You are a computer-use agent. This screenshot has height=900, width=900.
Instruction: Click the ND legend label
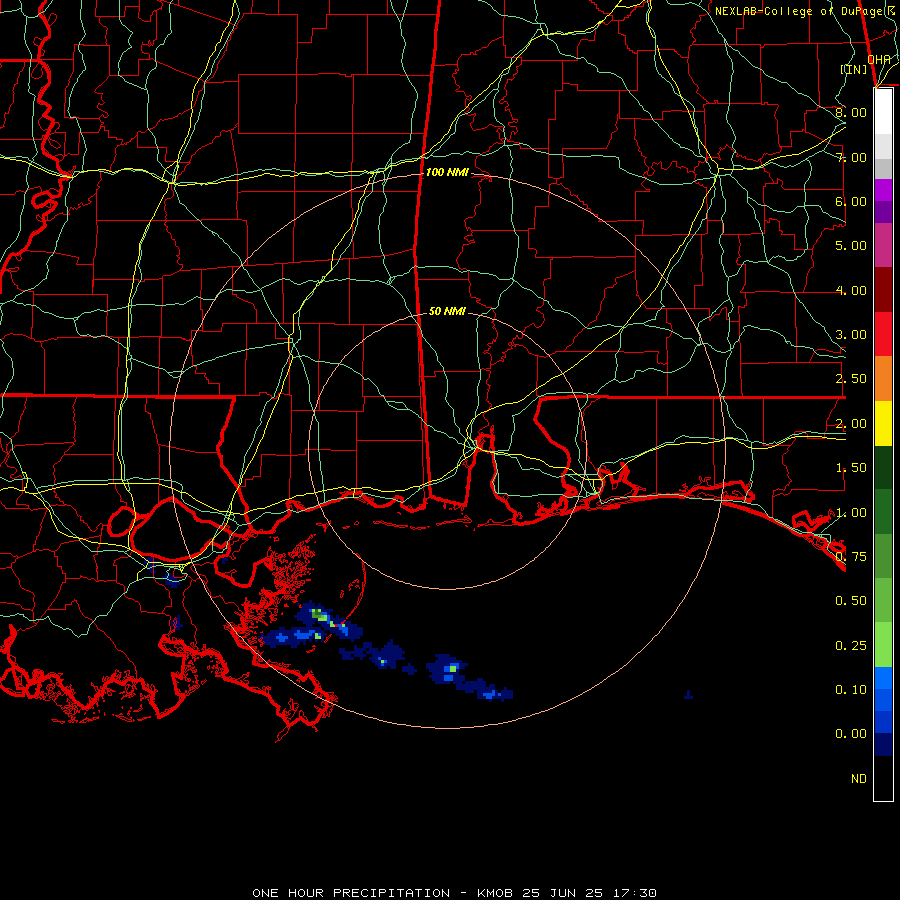tap(859, 779)
